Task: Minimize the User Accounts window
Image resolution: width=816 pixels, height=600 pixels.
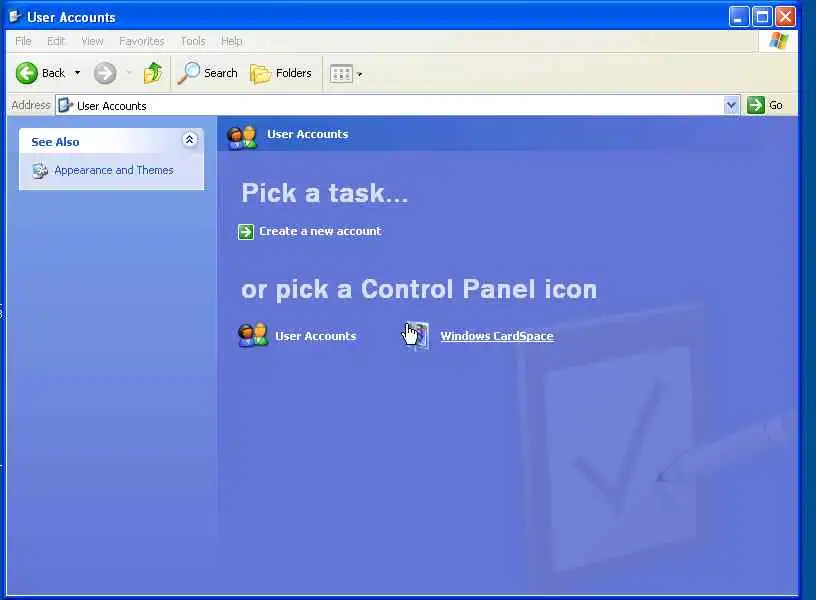Action: click(x=738, y=17)
